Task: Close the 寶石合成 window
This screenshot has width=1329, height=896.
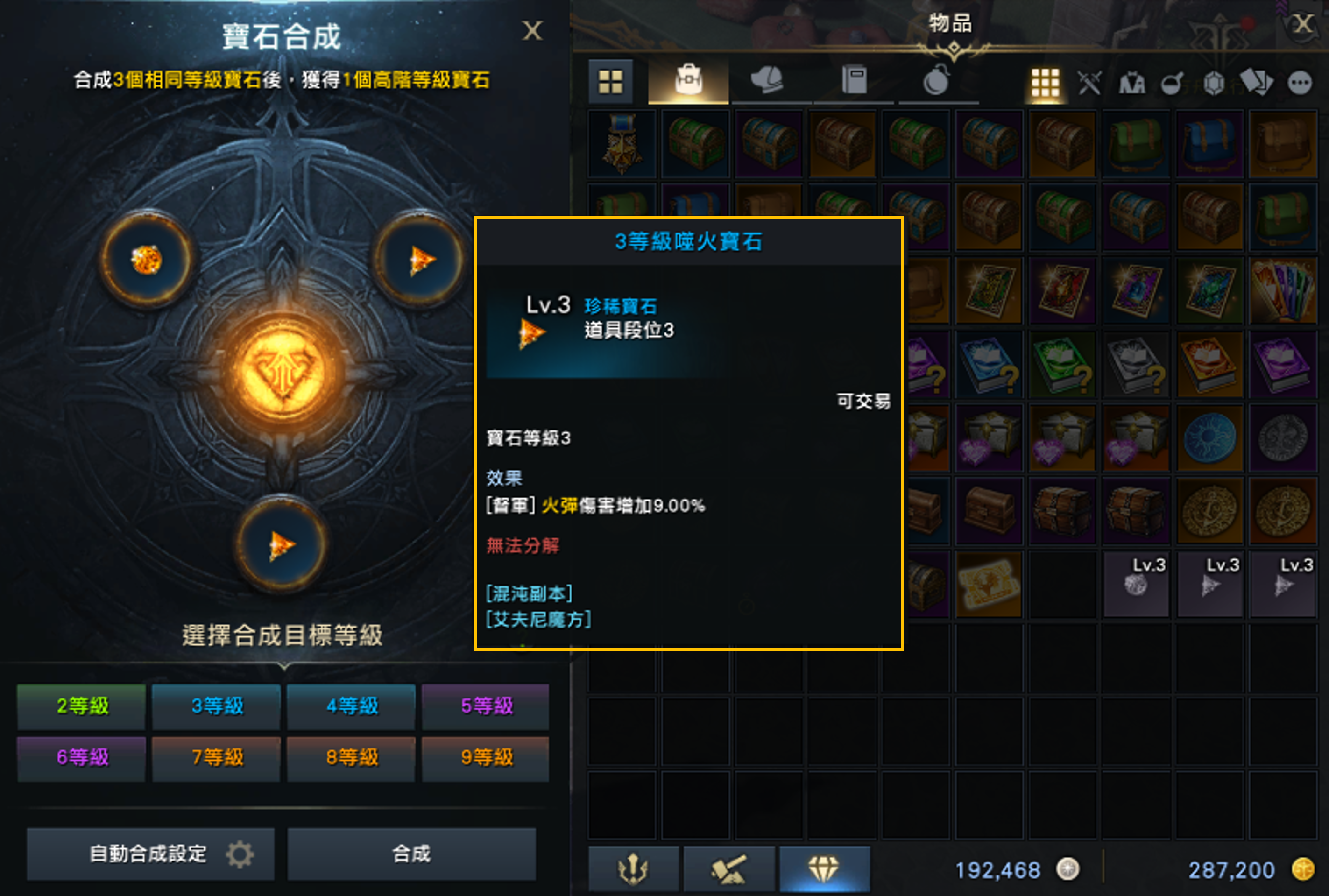Action: pos(532,30)
